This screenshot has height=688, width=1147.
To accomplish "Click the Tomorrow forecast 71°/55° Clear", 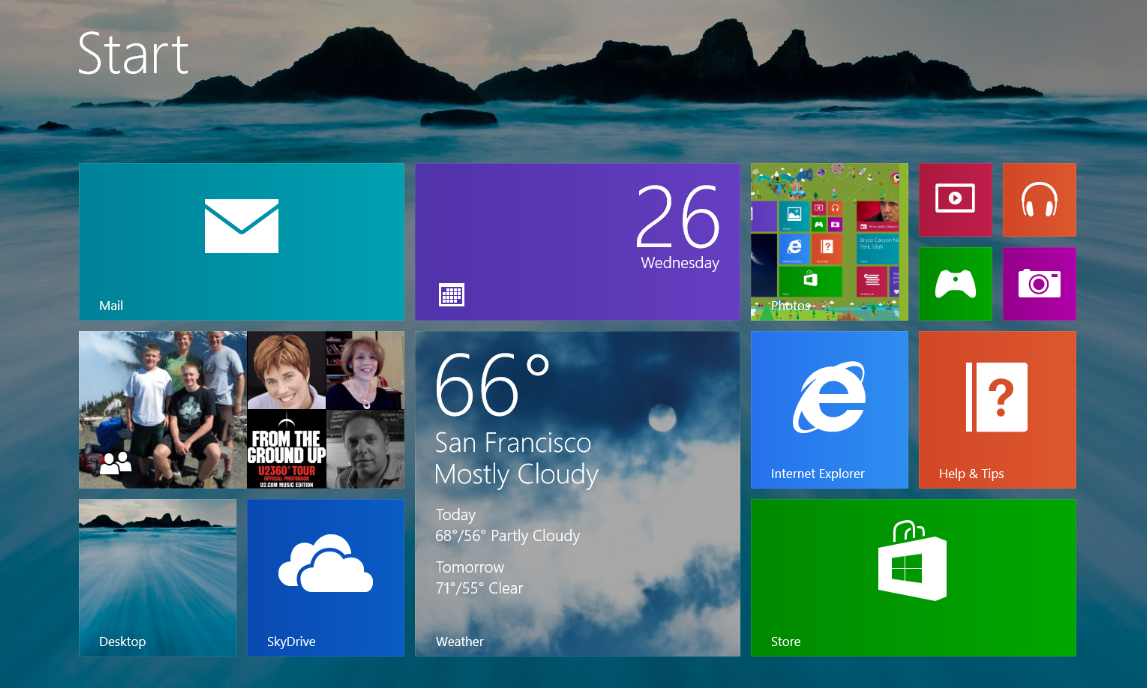I will point(479,588).
